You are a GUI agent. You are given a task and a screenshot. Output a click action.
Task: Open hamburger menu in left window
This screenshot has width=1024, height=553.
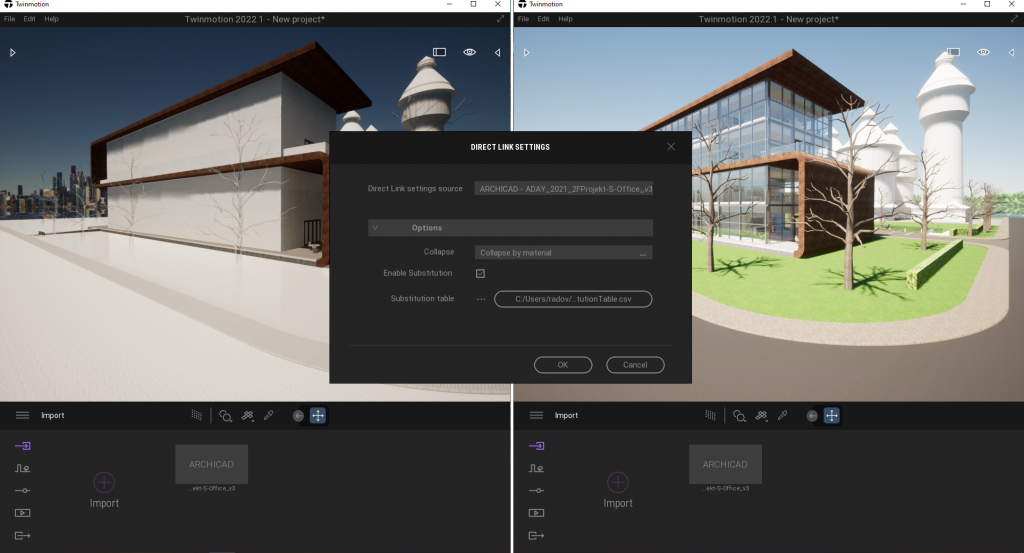[x=22, y=415]
